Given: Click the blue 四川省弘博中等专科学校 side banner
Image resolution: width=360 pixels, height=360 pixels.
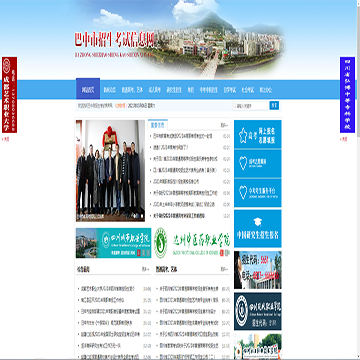Looking at the screenshot, I should [x=347, y=95].
